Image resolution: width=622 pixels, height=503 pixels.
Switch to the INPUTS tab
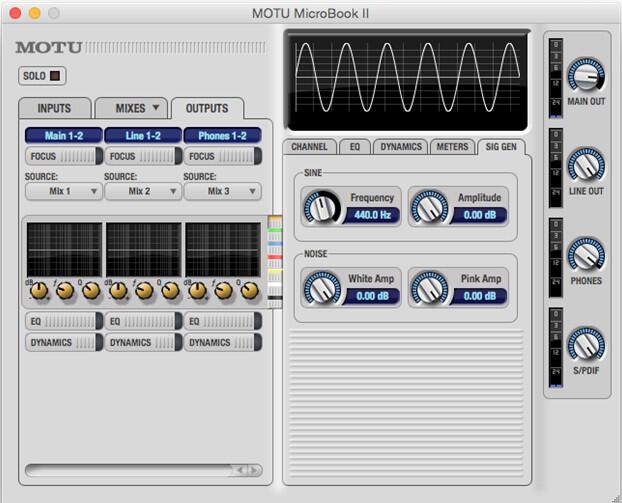[55, 108]
